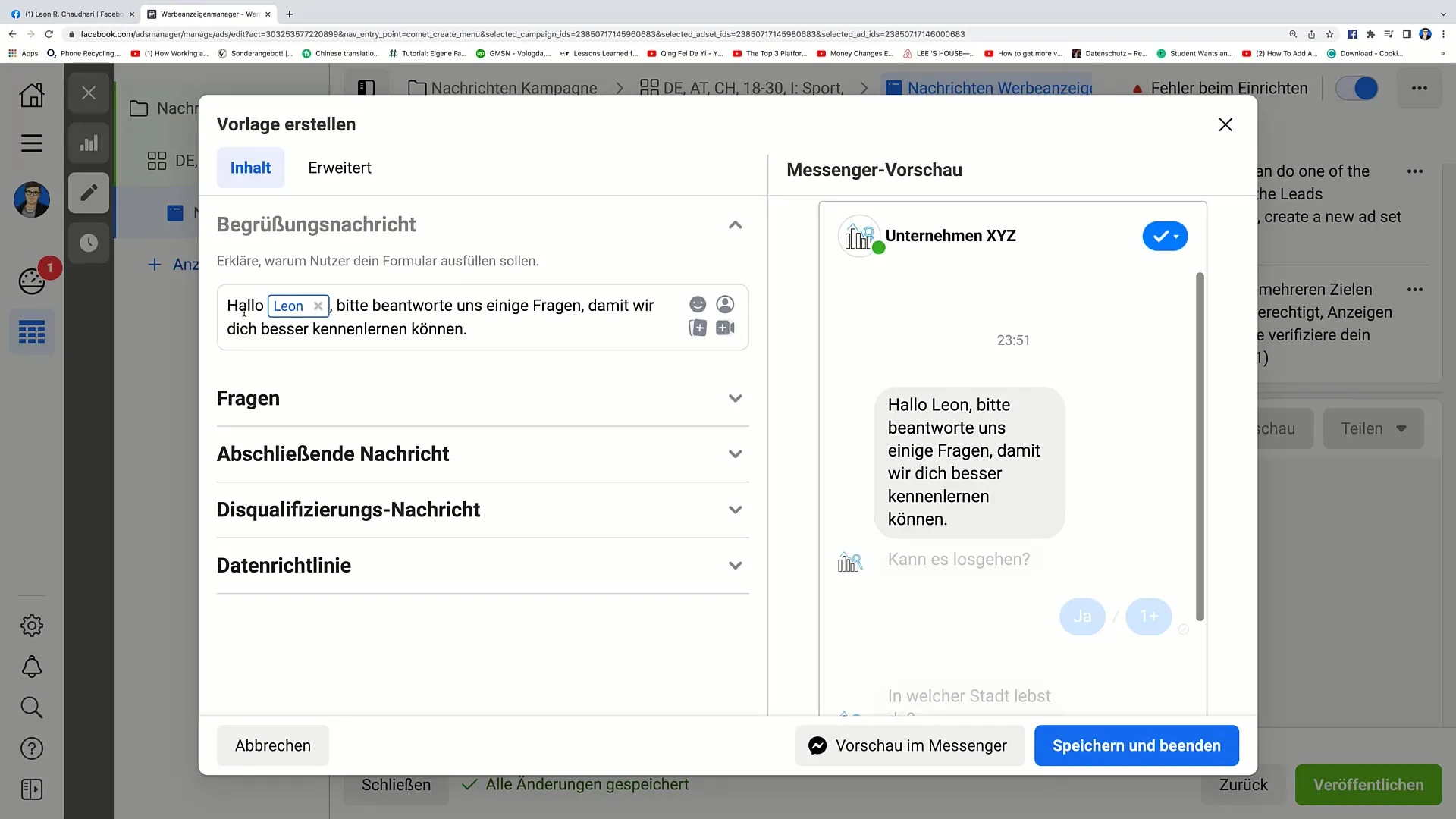
Task: Open the Teilen dropdown
Action: 1373,428
